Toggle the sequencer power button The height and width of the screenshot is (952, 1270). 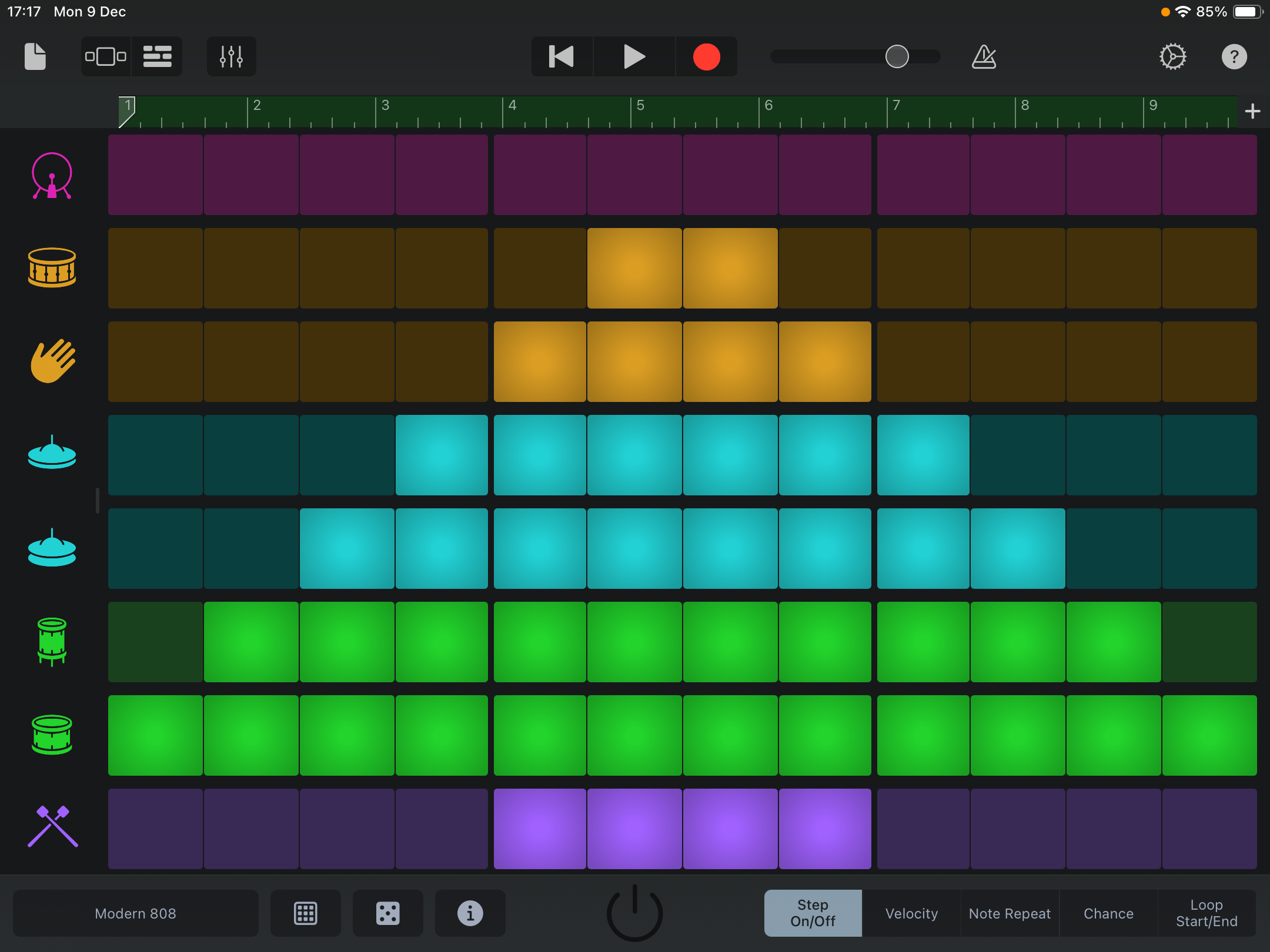(634, 913)
